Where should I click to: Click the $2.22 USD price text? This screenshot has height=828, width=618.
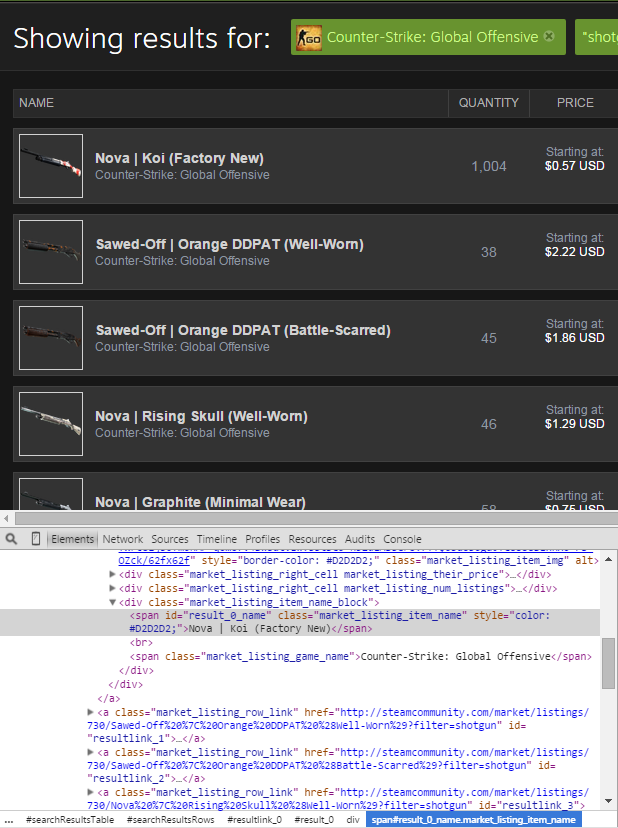575,252
